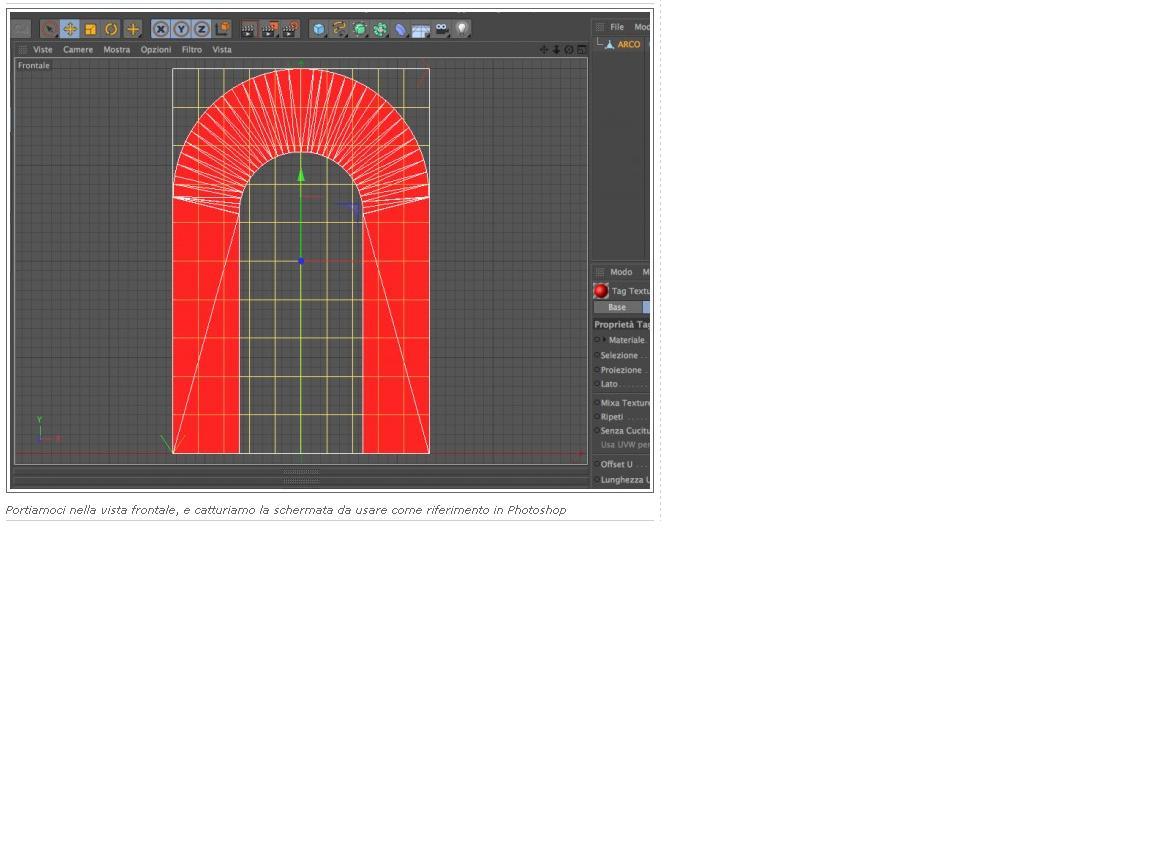Open the spline tools dropdown icon
The image size is (1152, 864).
tap(339, 29)
